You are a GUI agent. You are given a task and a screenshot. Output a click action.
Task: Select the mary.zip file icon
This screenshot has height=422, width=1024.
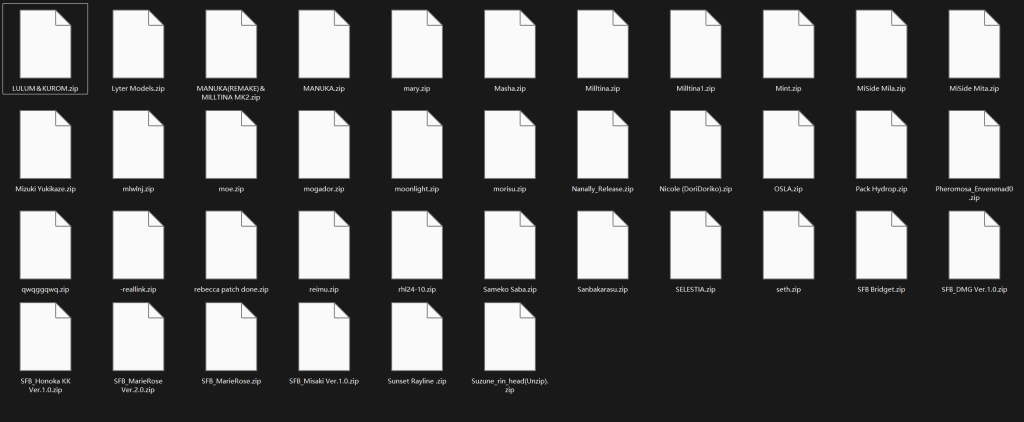point(417,45)
